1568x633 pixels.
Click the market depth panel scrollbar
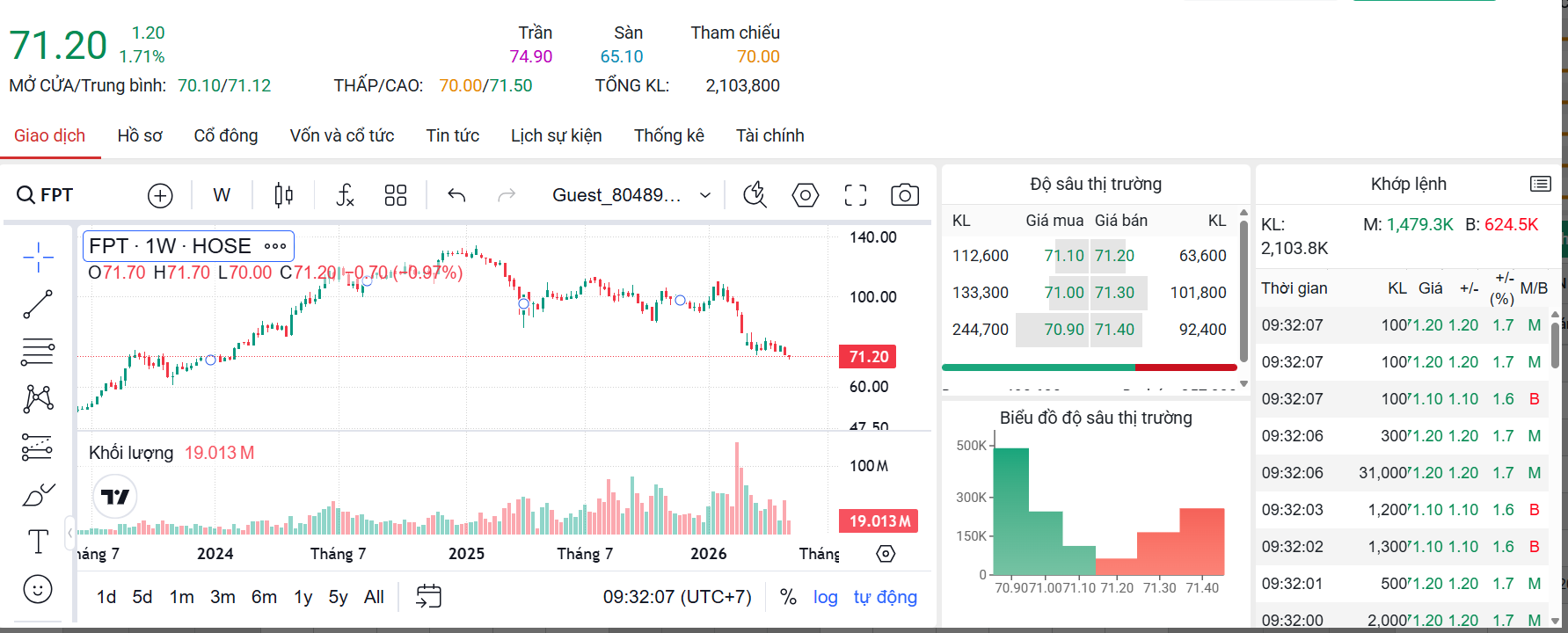pos(1243,290)
